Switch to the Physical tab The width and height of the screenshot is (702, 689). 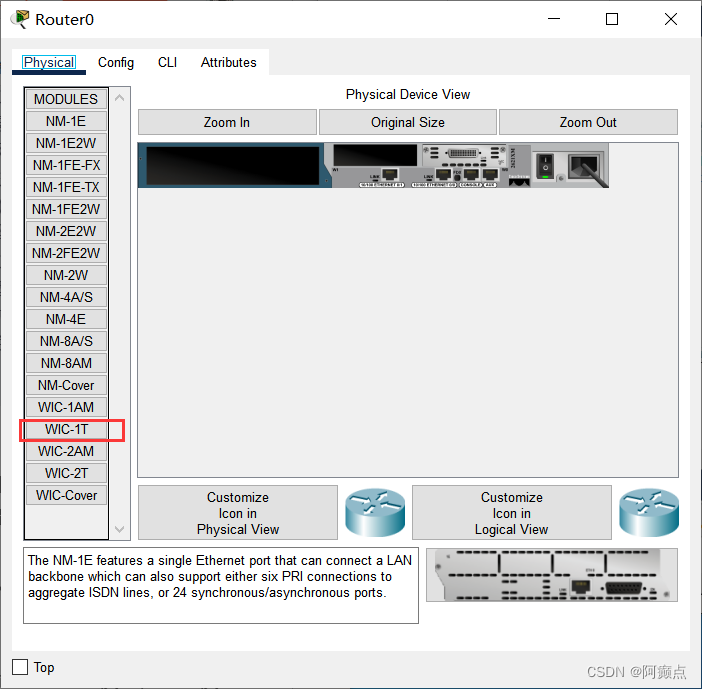[49, 62]
